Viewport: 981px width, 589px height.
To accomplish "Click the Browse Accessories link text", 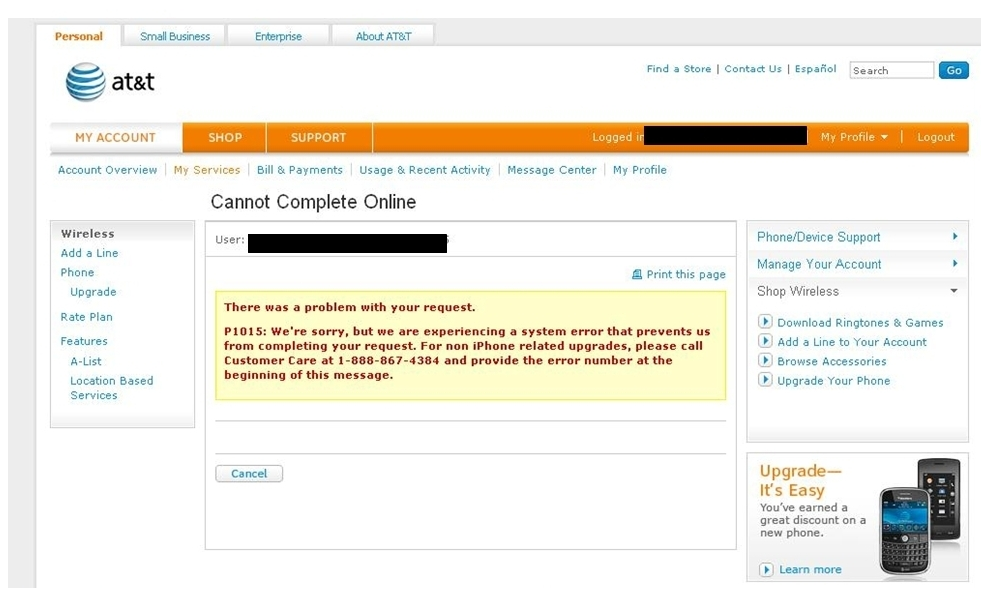I will point(831,361).
